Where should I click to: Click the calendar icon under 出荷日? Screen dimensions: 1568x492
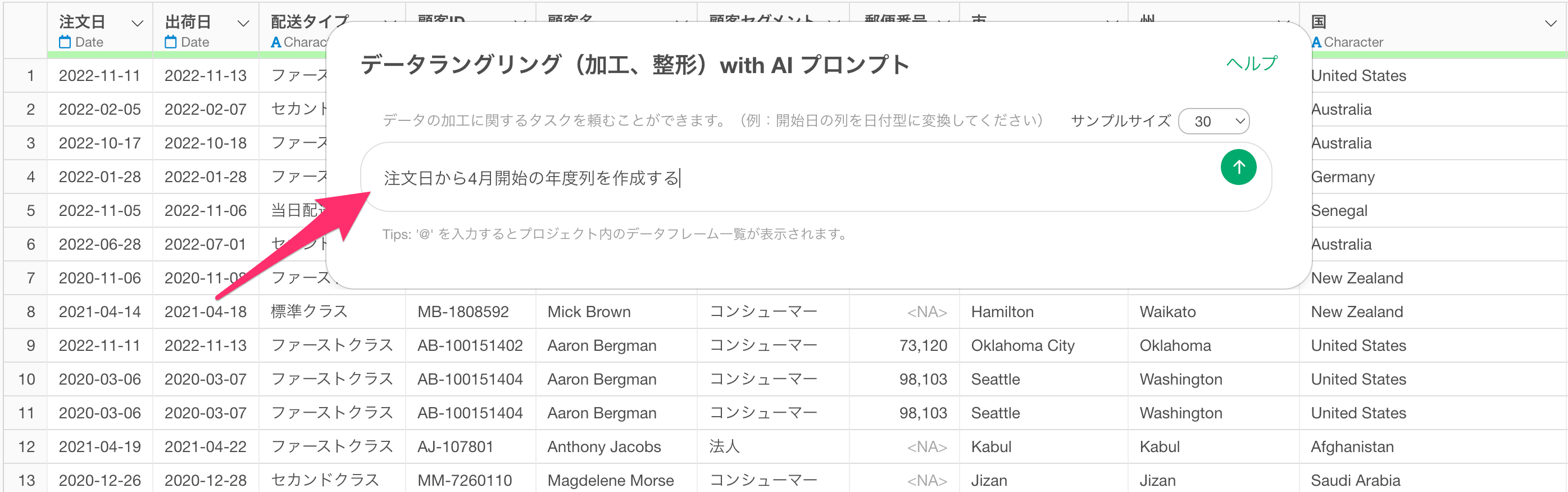click(x=170, y=42)
